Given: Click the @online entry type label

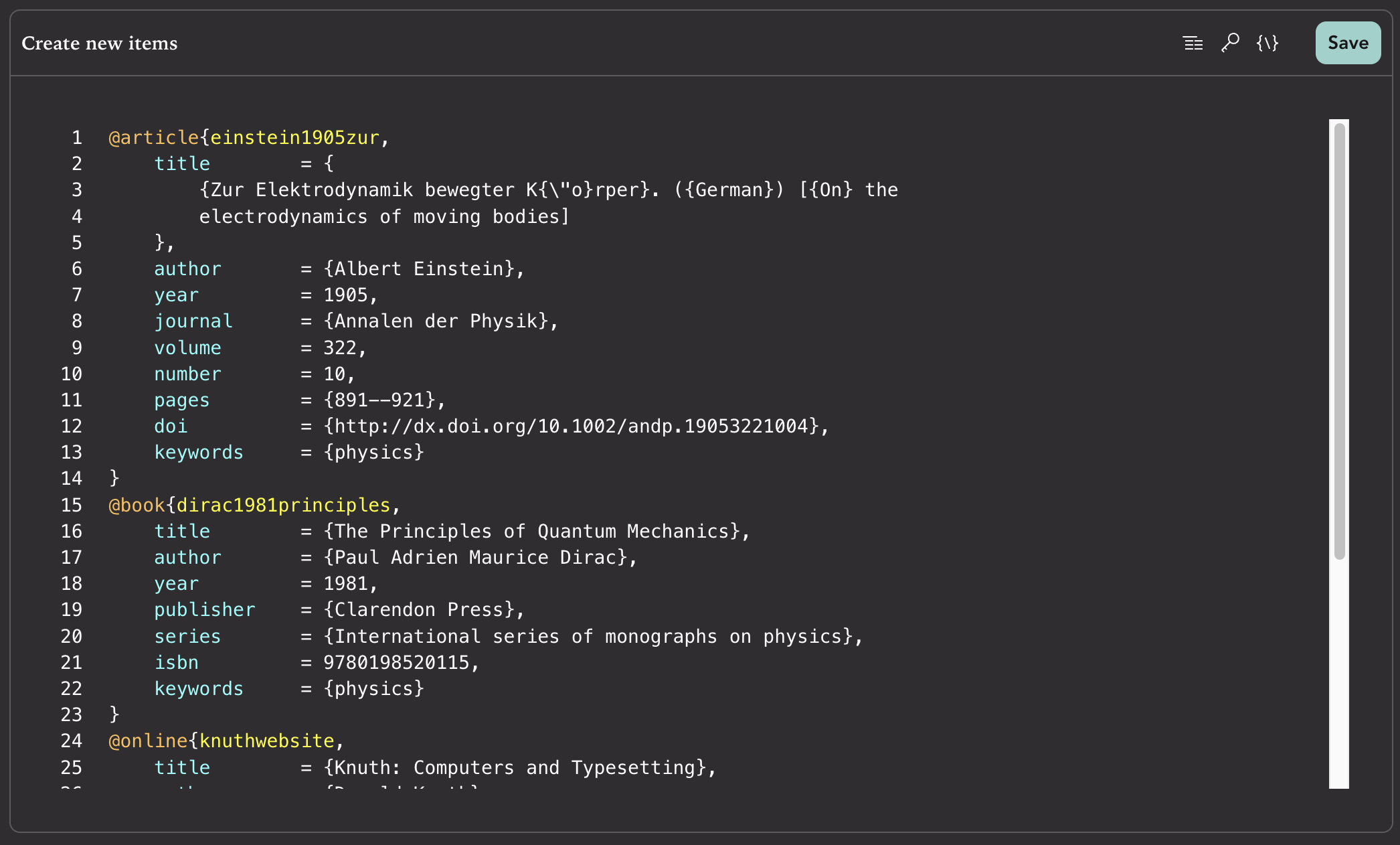Looking at the screenshot, I should click(x=147, y=741).
